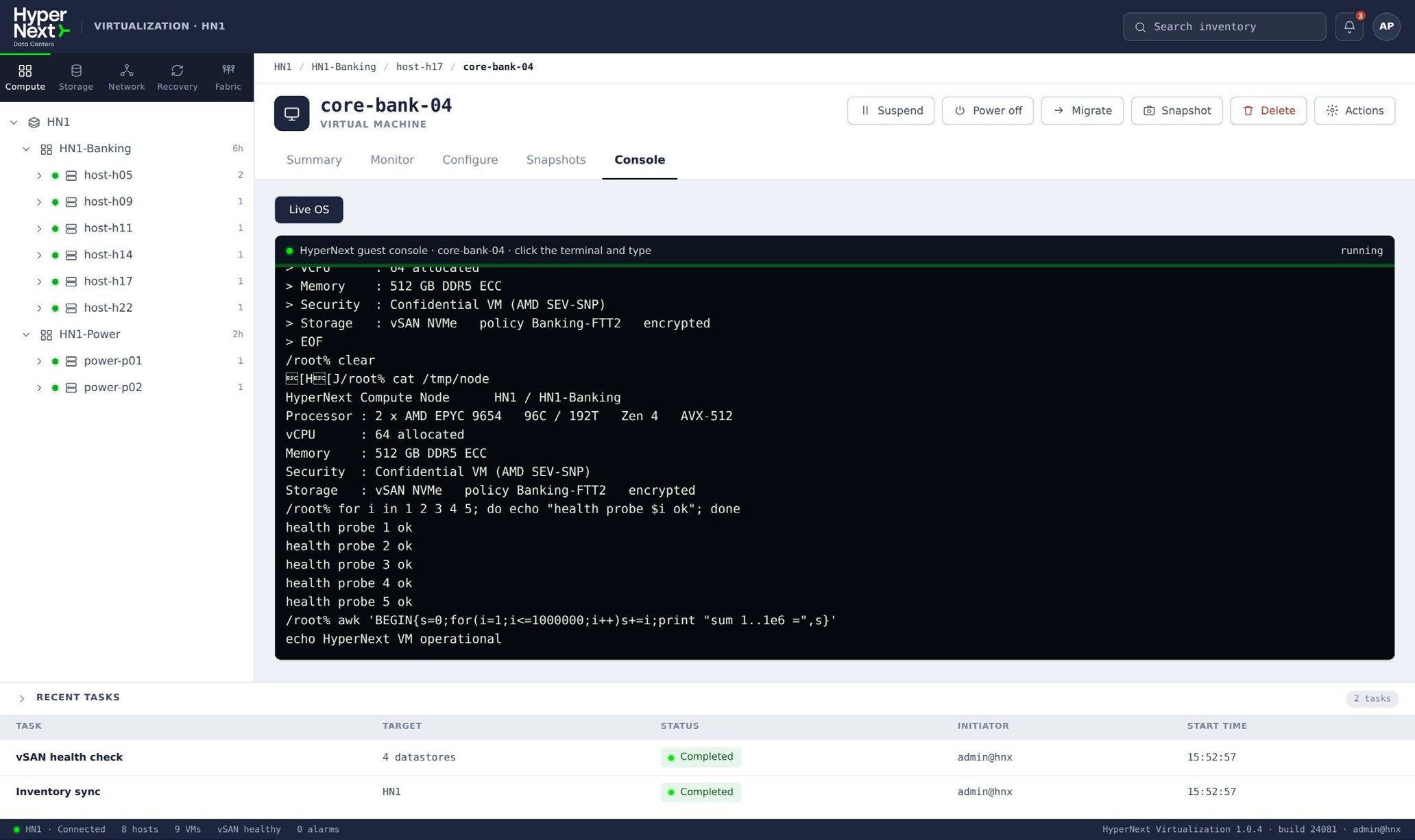
Task: Focus the Search inventory field
Action: 1224,27
